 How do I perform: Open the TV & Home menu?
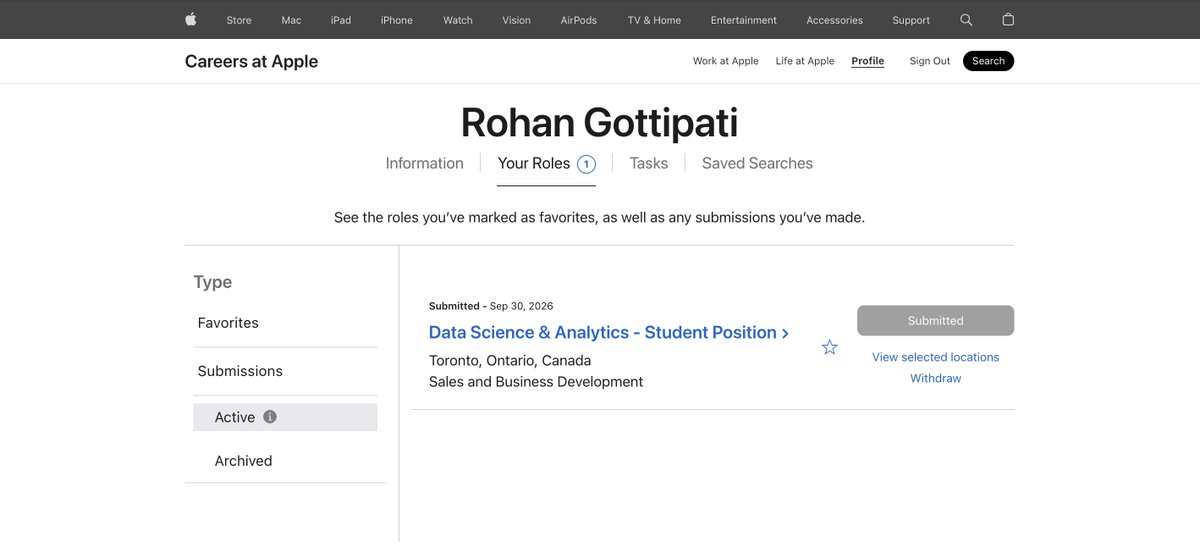point(654,20)
